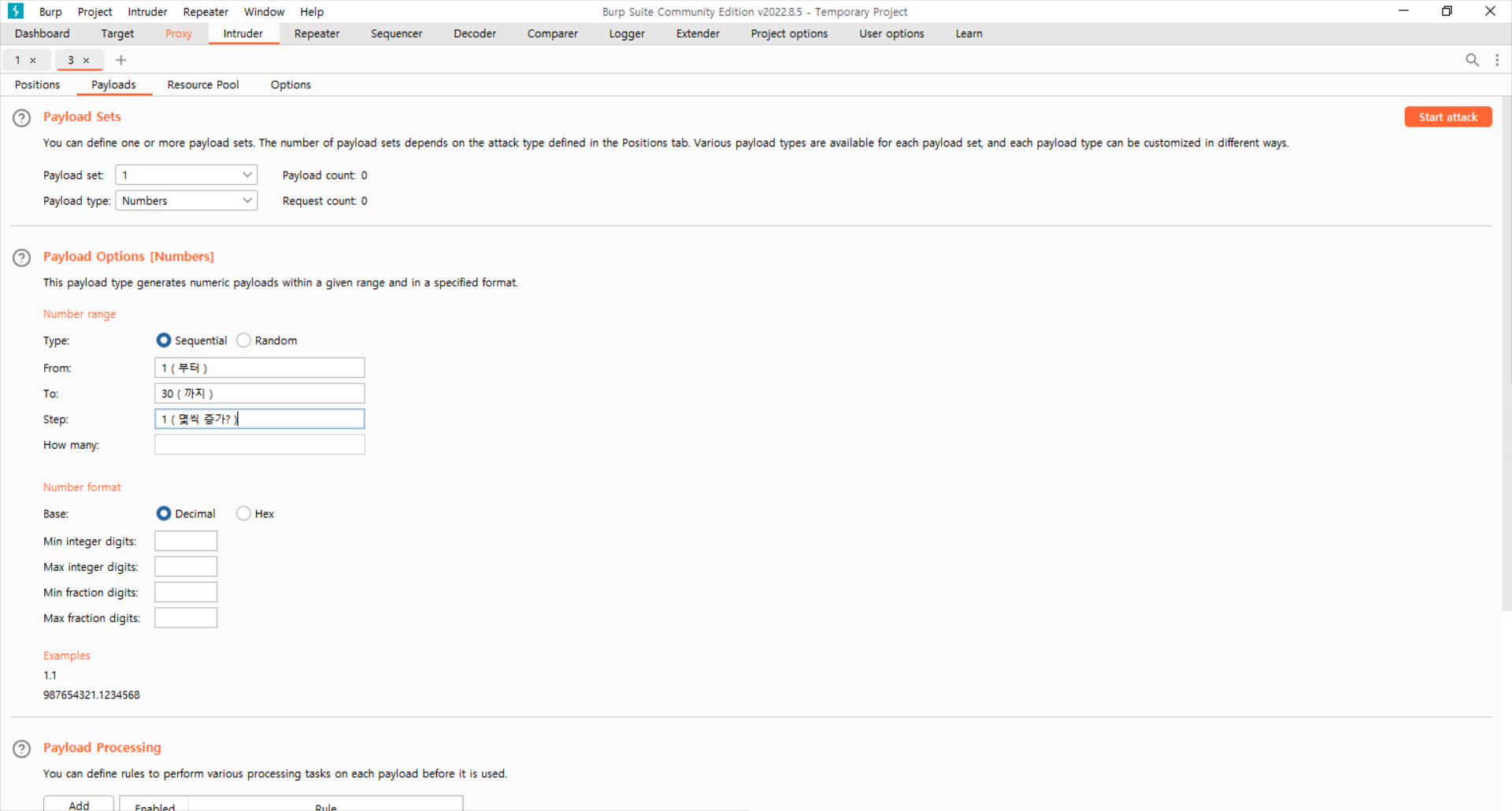Choose Decimal number base

coord(164,513)
